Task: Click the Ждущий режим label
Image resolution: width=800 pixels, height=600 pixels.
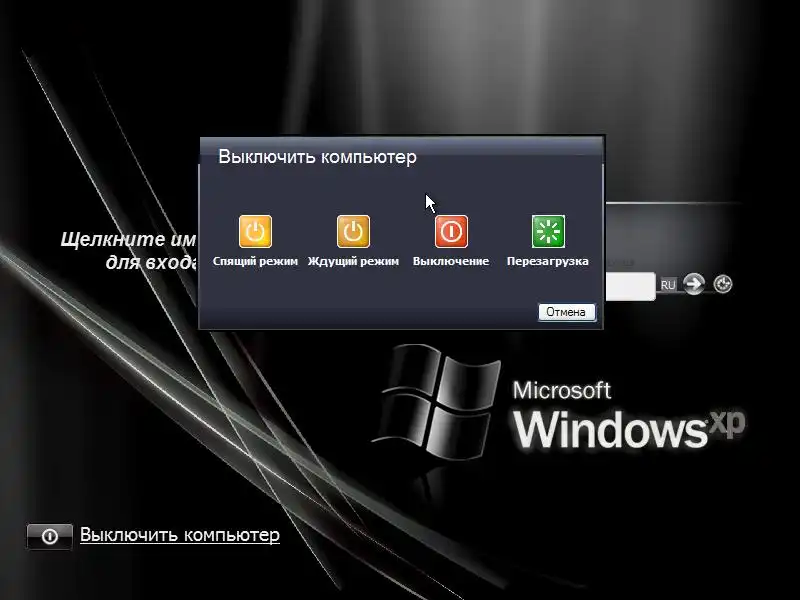Action: [x=353, y=261]
